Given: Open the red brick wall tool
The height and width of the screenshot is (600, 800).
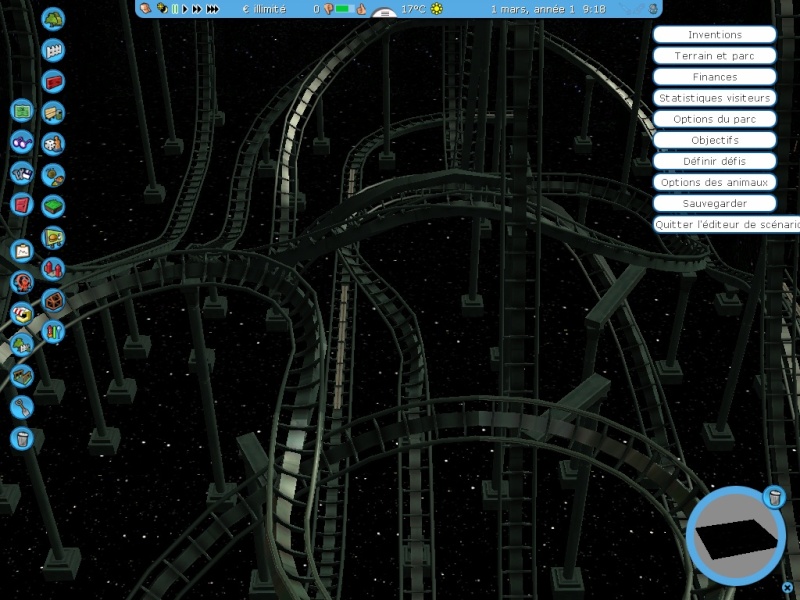Looking at the screenshot, I should pos(53,82).
